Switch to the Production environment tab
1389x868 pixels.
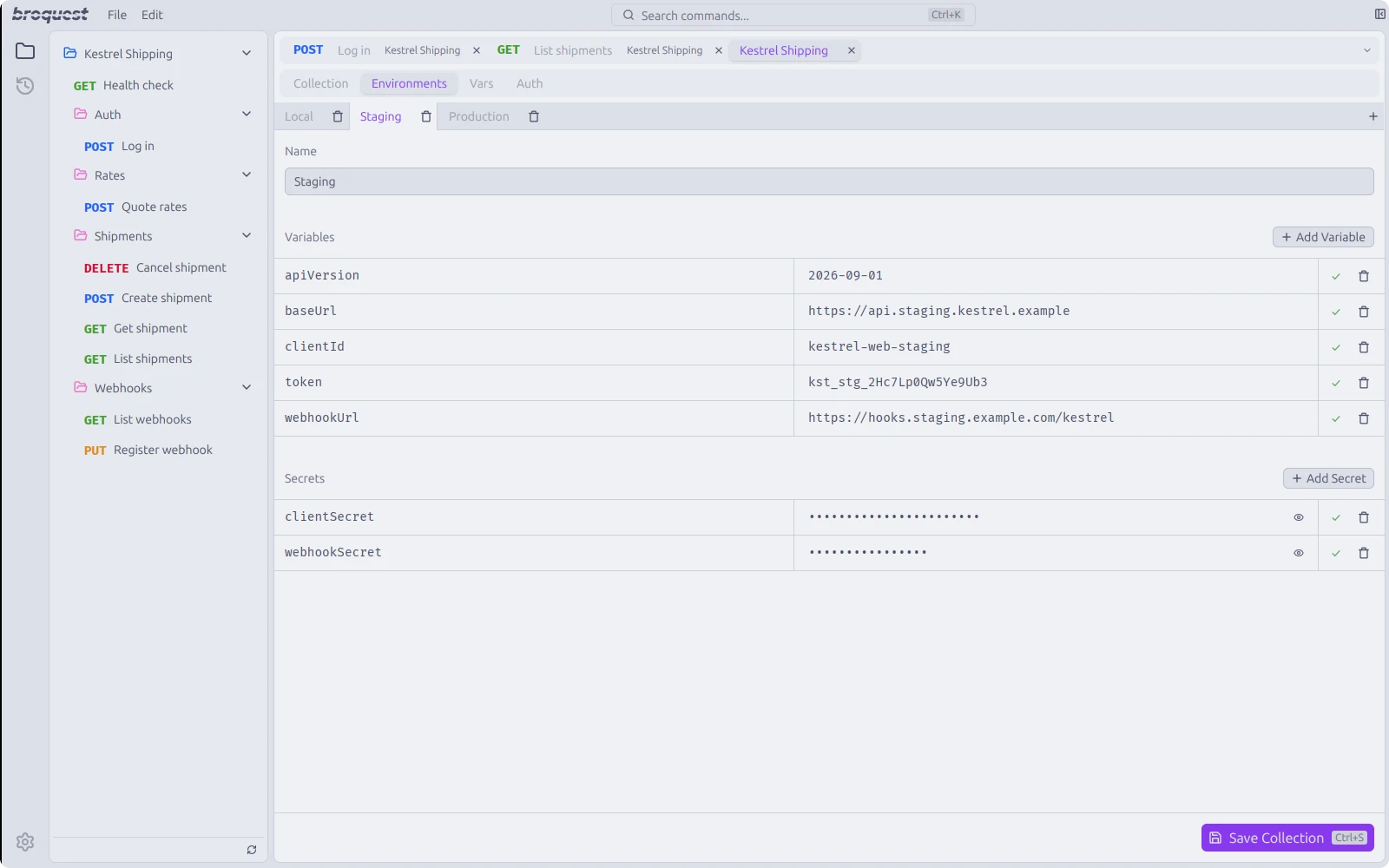click(x=479, y=116)
